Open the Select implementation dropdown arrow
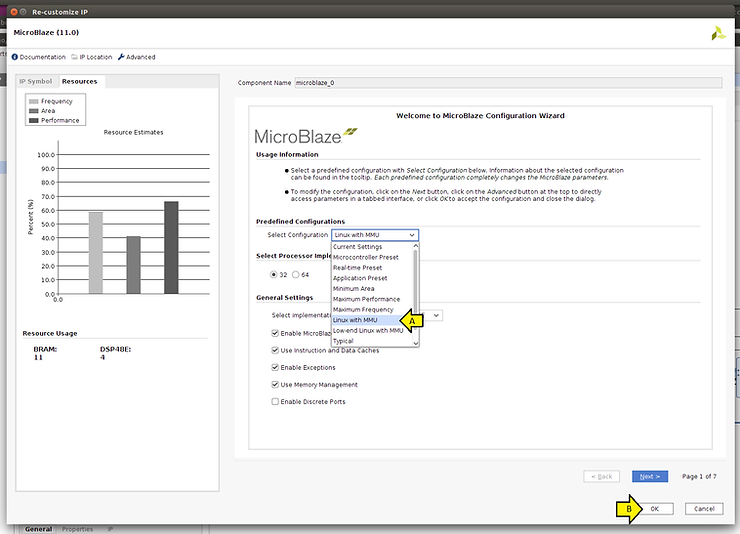The width and height of the screenshot is (740, 534). 437,315
